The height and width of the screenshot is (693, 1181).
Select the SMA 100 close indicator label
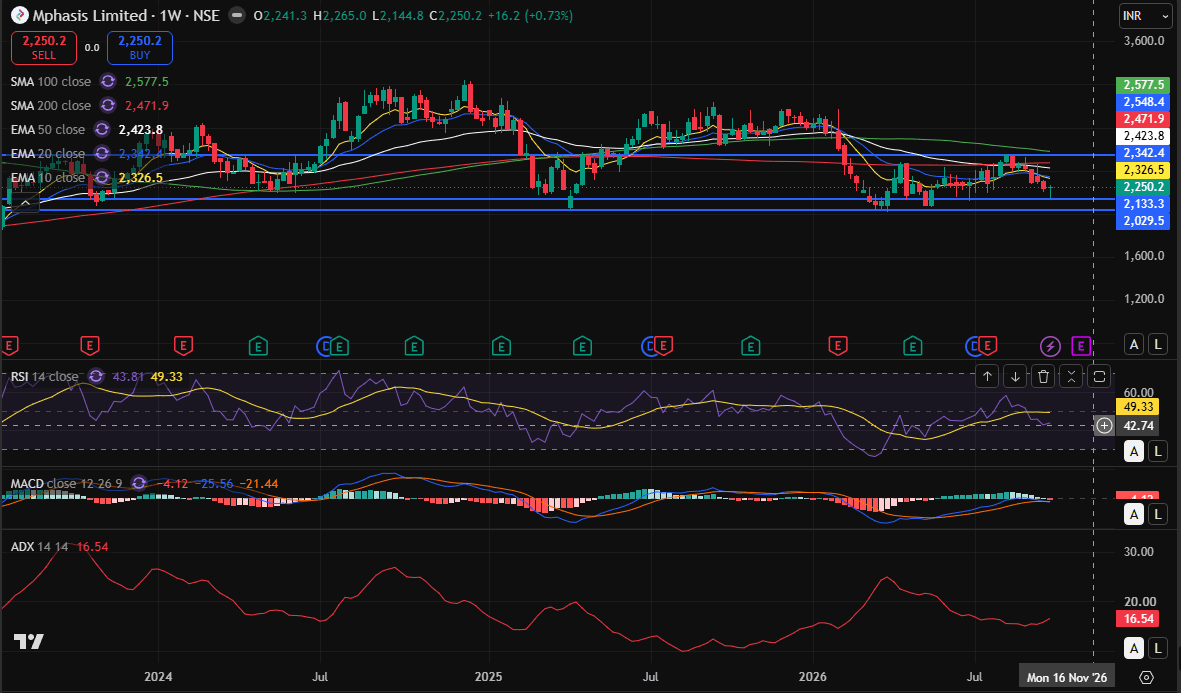click(x=51, y=81)
